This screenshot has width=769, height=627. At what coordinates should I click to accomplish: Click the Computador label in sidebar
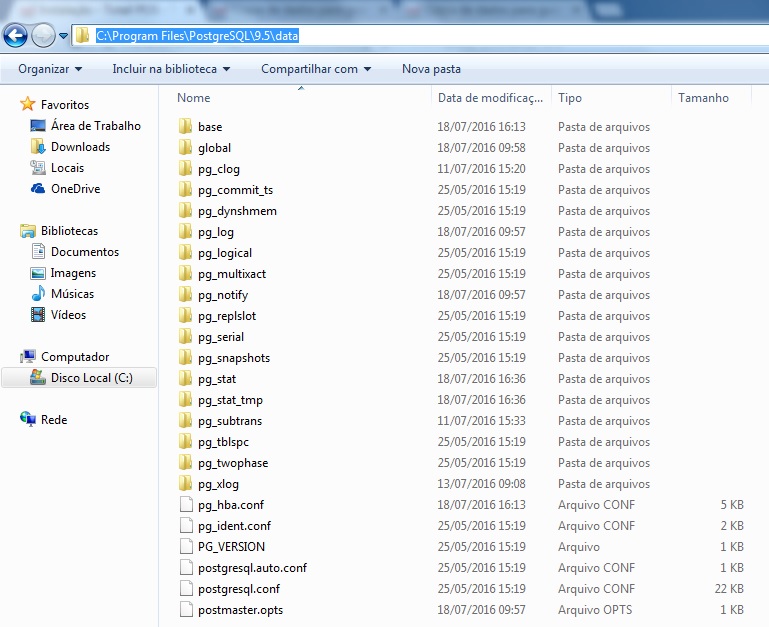tap(75, 357)
